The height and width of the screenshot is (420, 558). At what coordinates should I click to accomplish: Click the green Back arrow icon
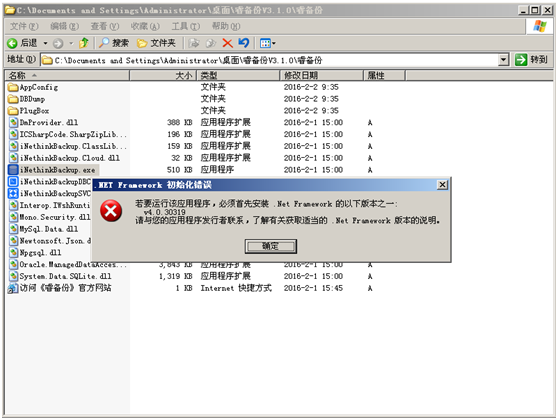[12, 43]
